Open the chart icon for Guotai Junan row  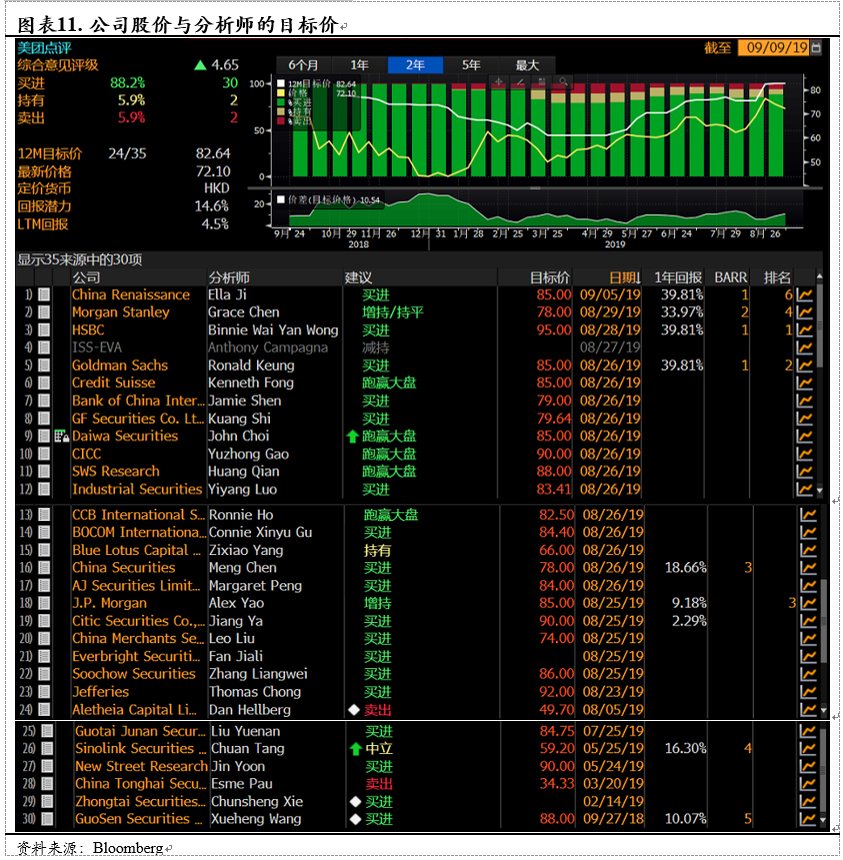pos(808,731)
